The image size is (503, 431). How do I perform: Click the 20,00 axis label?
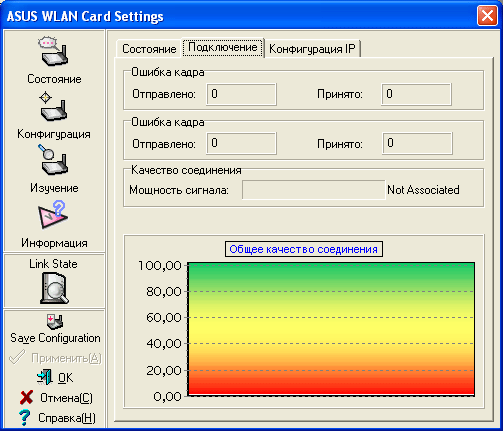164,370
